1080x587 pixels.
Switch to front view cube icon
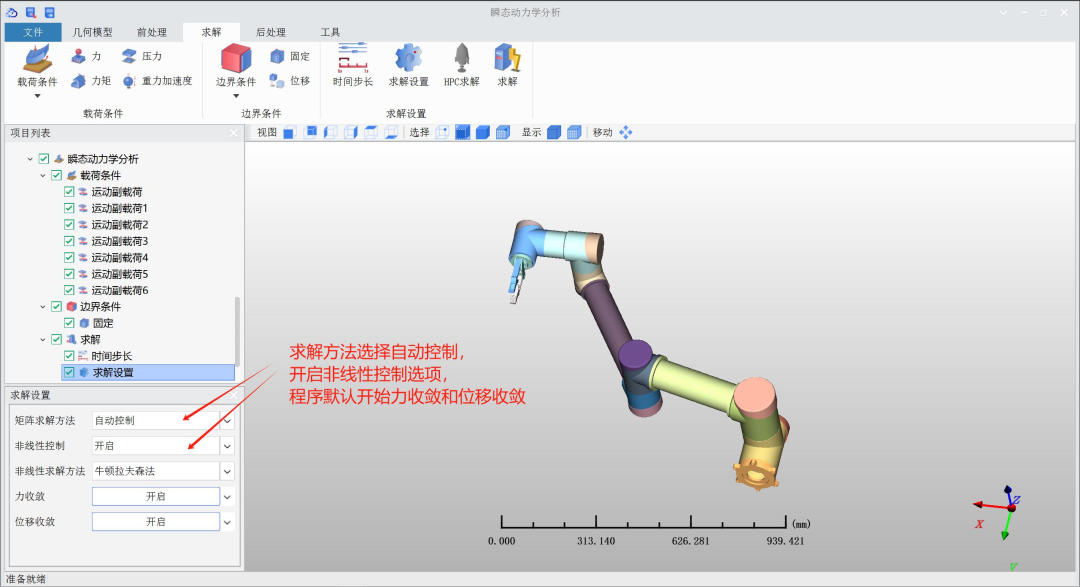(289, 132)
